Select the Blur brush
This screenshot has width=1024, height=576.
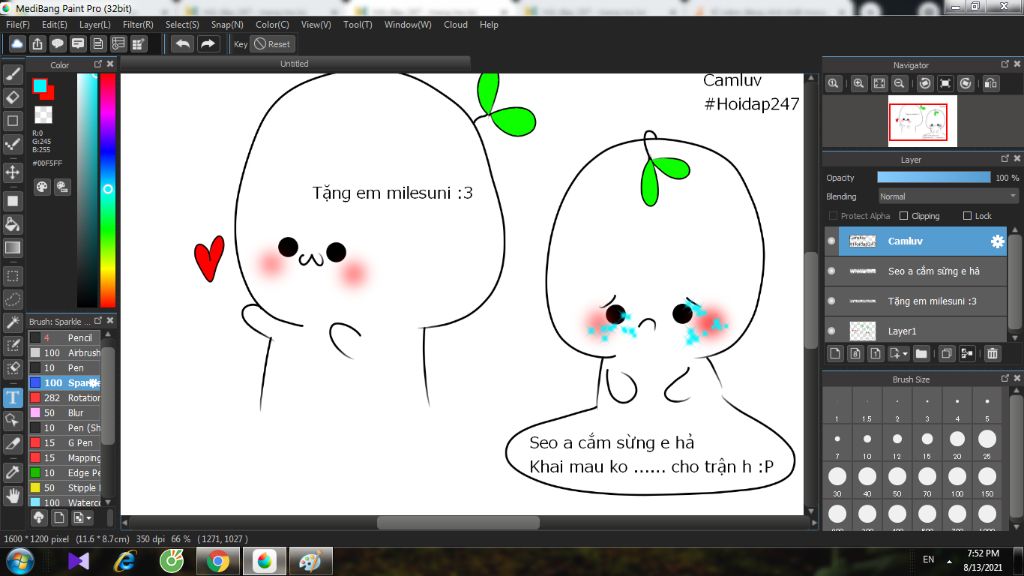pyautogui.click(x=65, y=413)
